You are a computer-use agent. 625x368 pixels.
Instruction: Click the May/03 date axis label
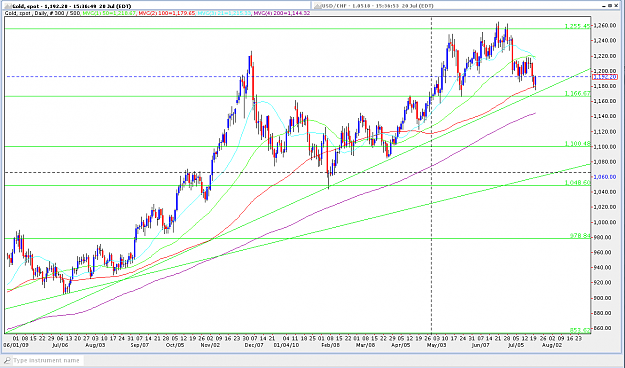tap(436, 344)
